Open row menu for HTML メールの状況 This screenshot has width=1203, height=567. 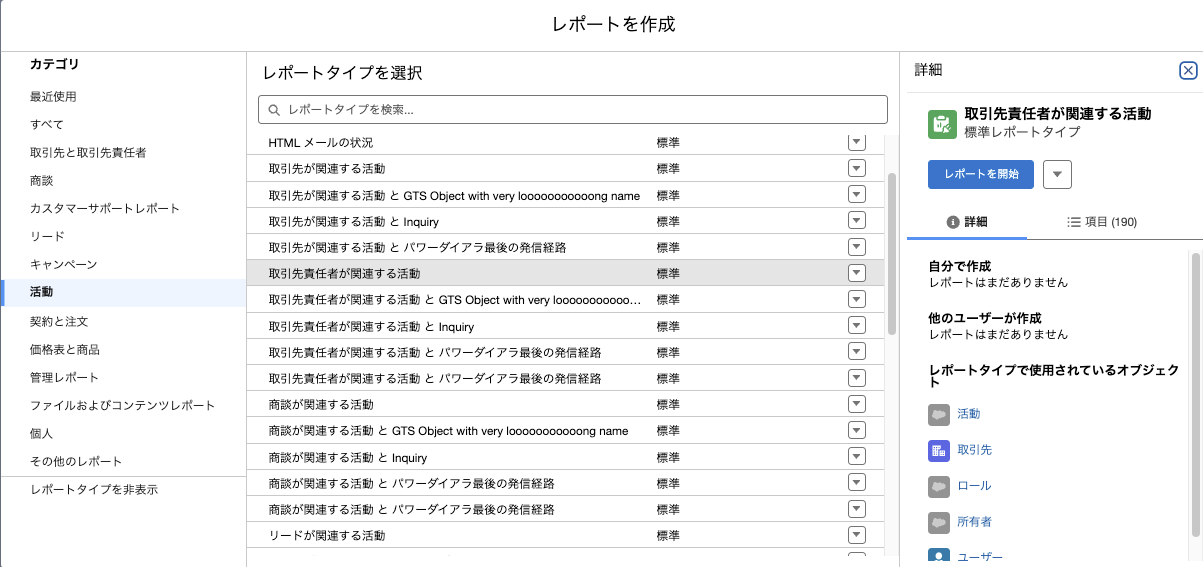pos(856,143)
